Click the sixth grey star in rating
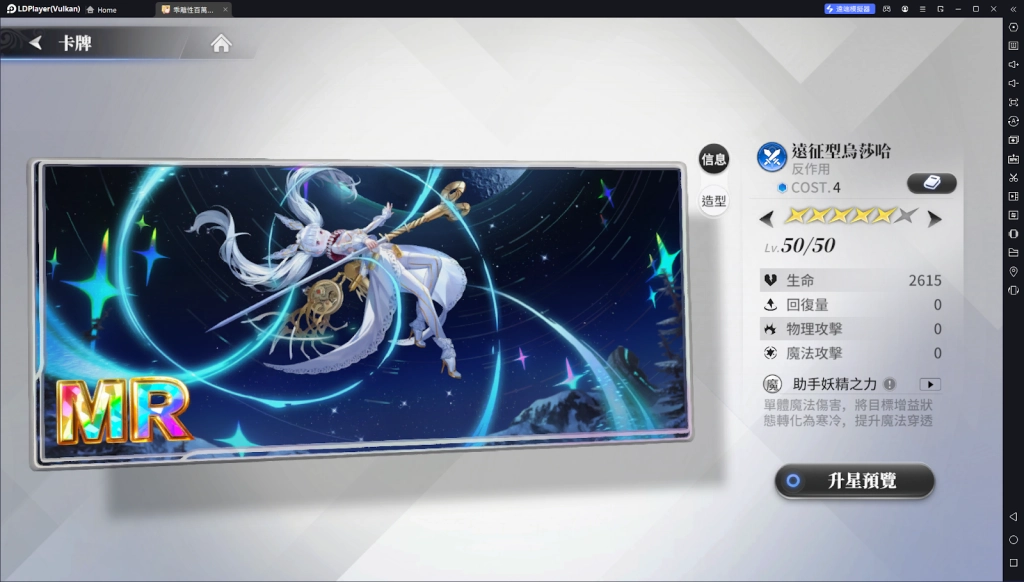Viewport: 1024px width, 582px height. [906, 215]
